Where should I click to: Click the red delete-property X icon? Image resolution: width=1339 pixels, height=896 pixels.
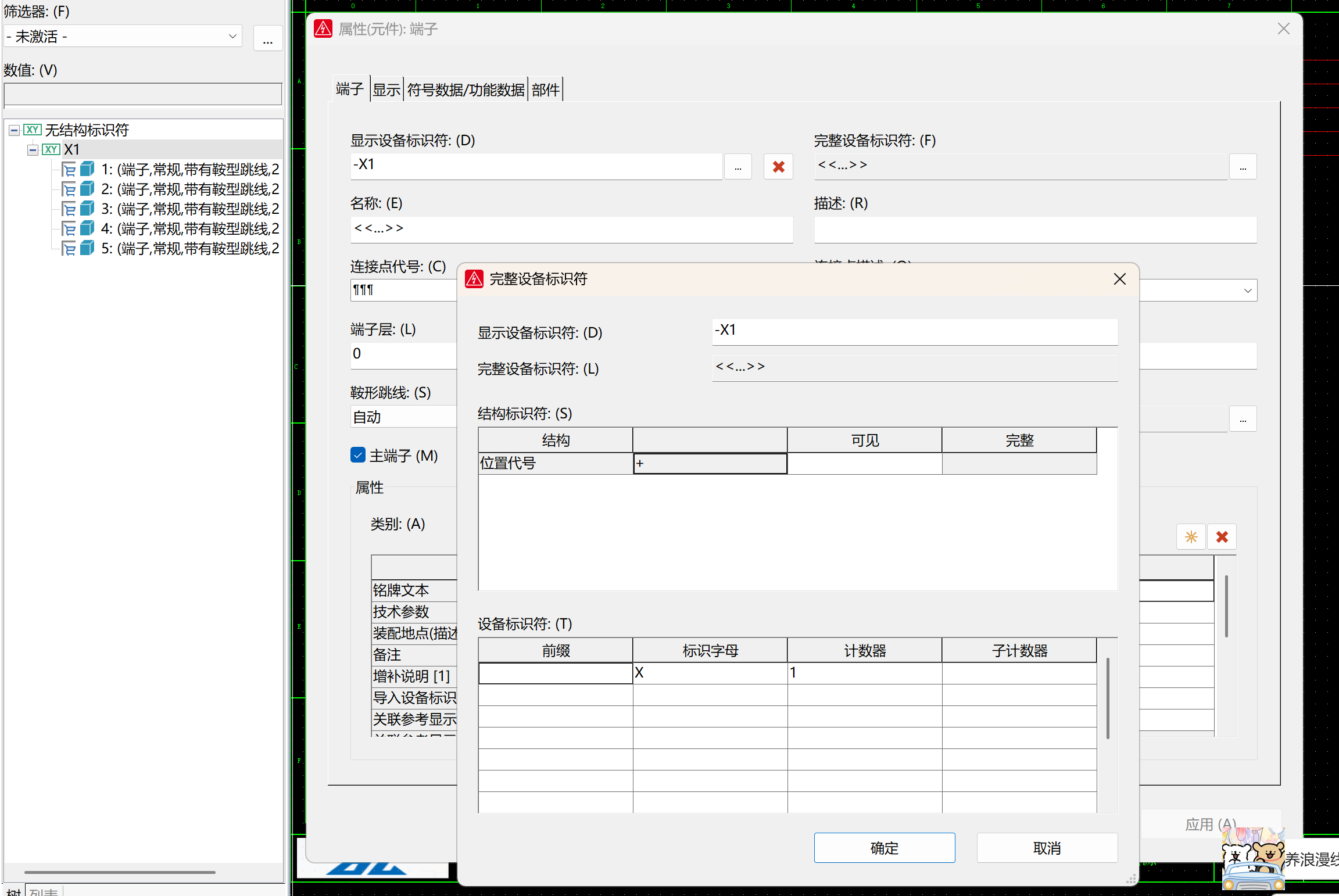coord(1222,537)
